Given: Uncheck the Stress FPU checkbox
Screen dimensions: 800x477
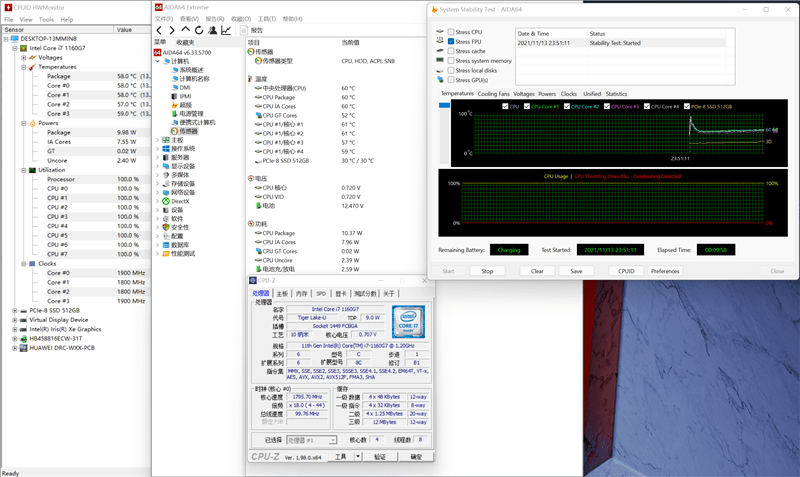Looking at the screenshot, I should pos(449,41).
